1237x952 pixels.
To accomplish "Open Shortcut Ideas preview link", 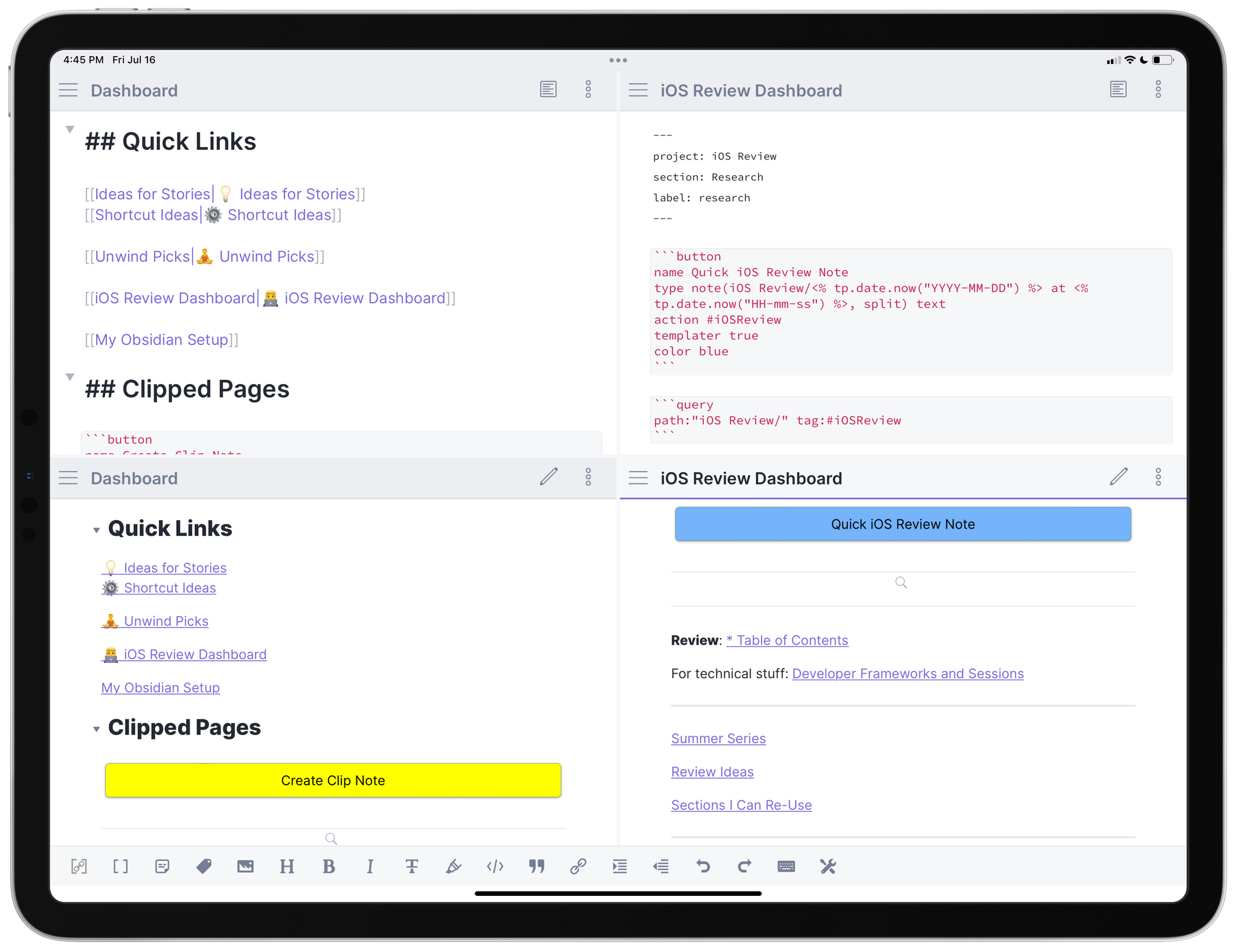I will coord(159,588).
